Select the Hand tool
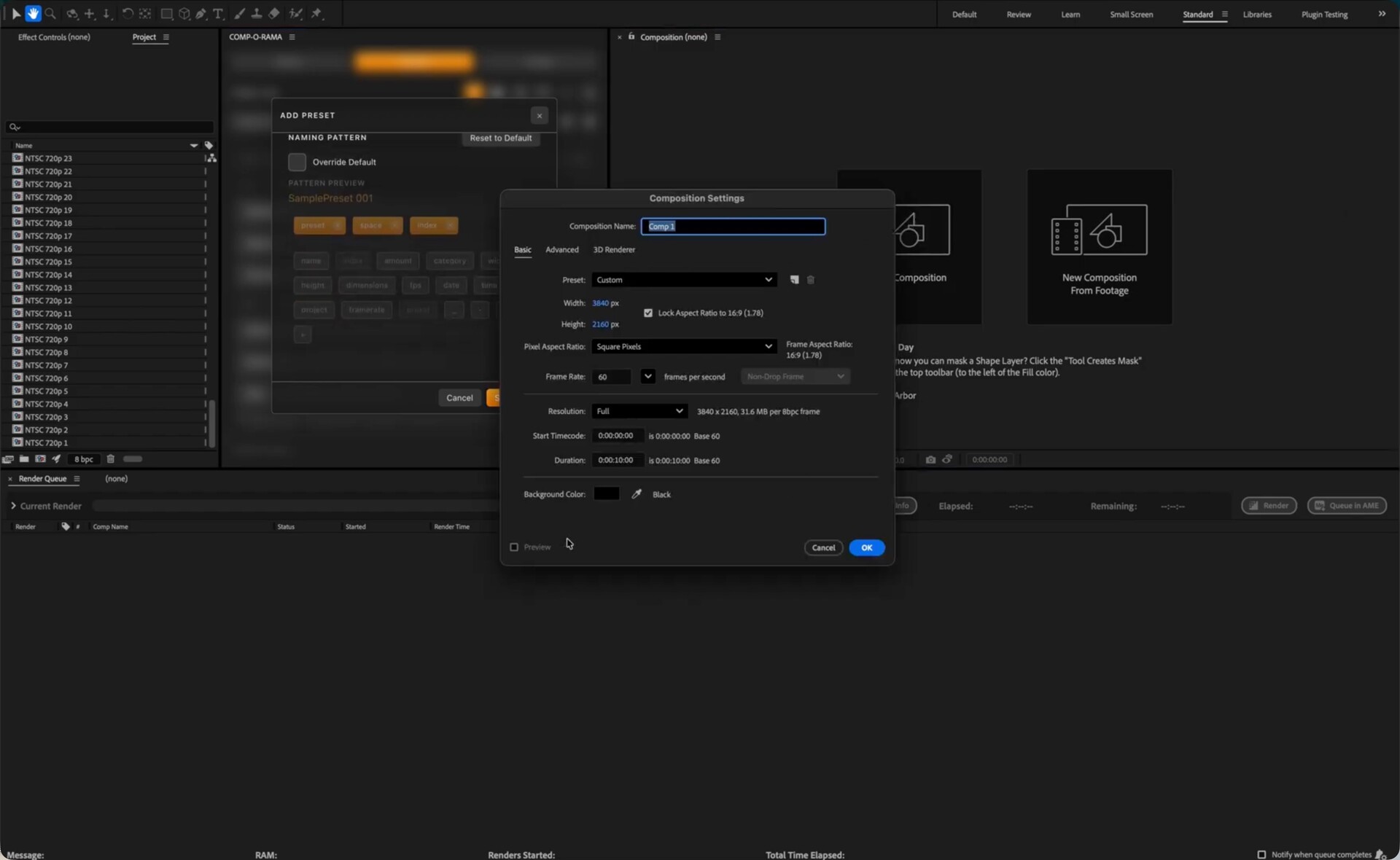Screen dimensions: 1400x860 [x=33, y=14]
